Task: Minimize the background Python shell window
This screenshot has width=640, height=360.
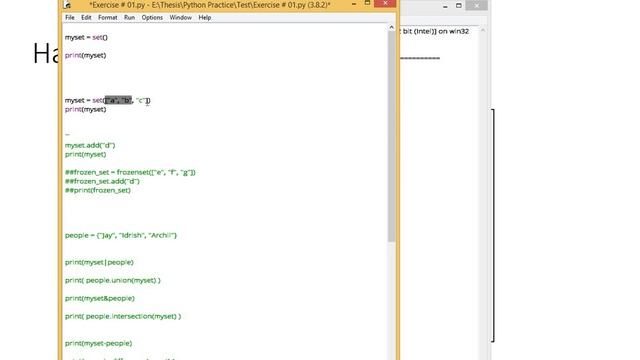Action: click(x=445, y=6)
